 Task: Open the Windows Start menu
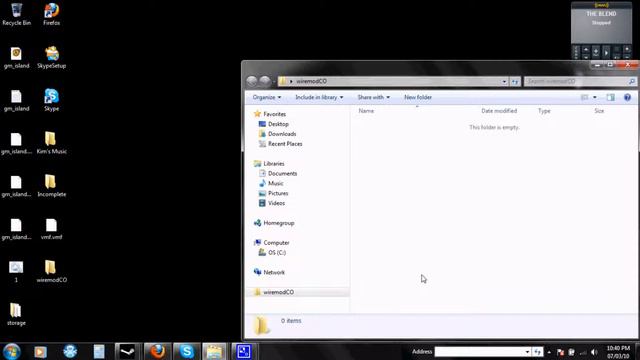click(x=11, y=351)
